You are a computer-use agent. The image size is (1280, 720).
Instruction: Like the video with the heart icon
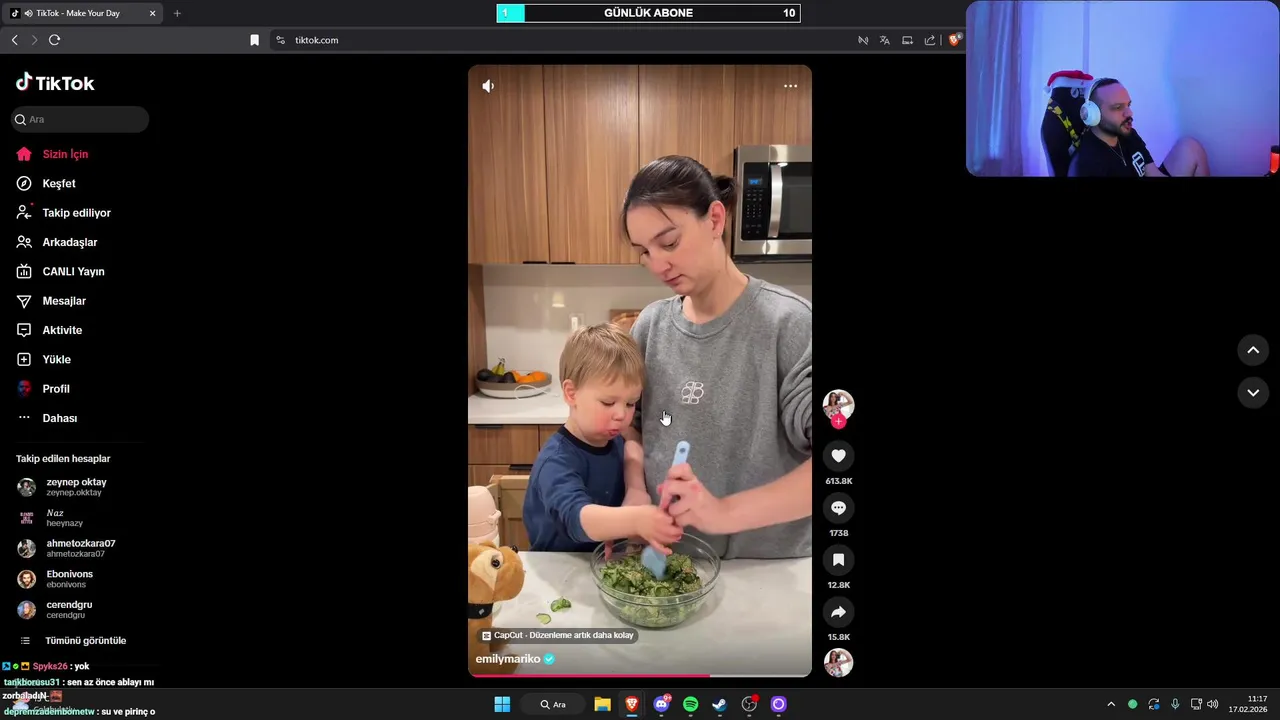point(838,456)
